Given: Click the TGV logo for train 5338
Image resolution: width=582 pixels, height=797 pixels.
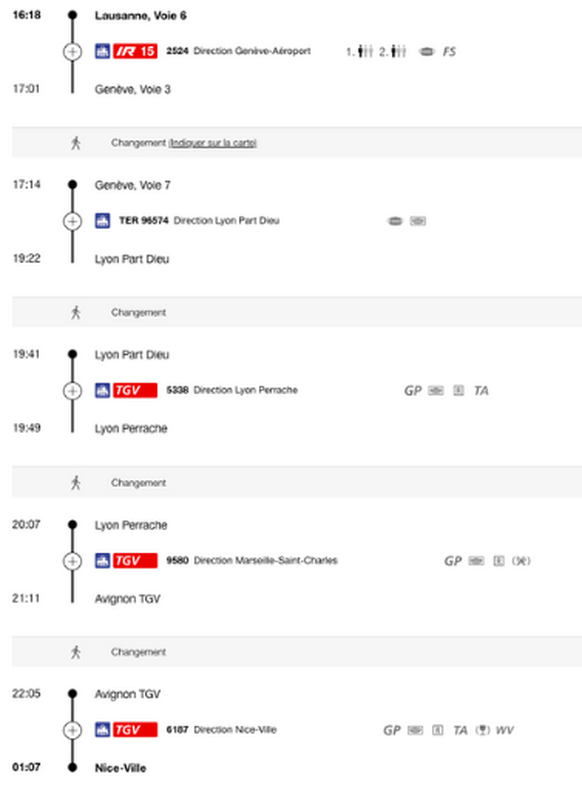Looking at the screenshot, I should tap(135, 390).
